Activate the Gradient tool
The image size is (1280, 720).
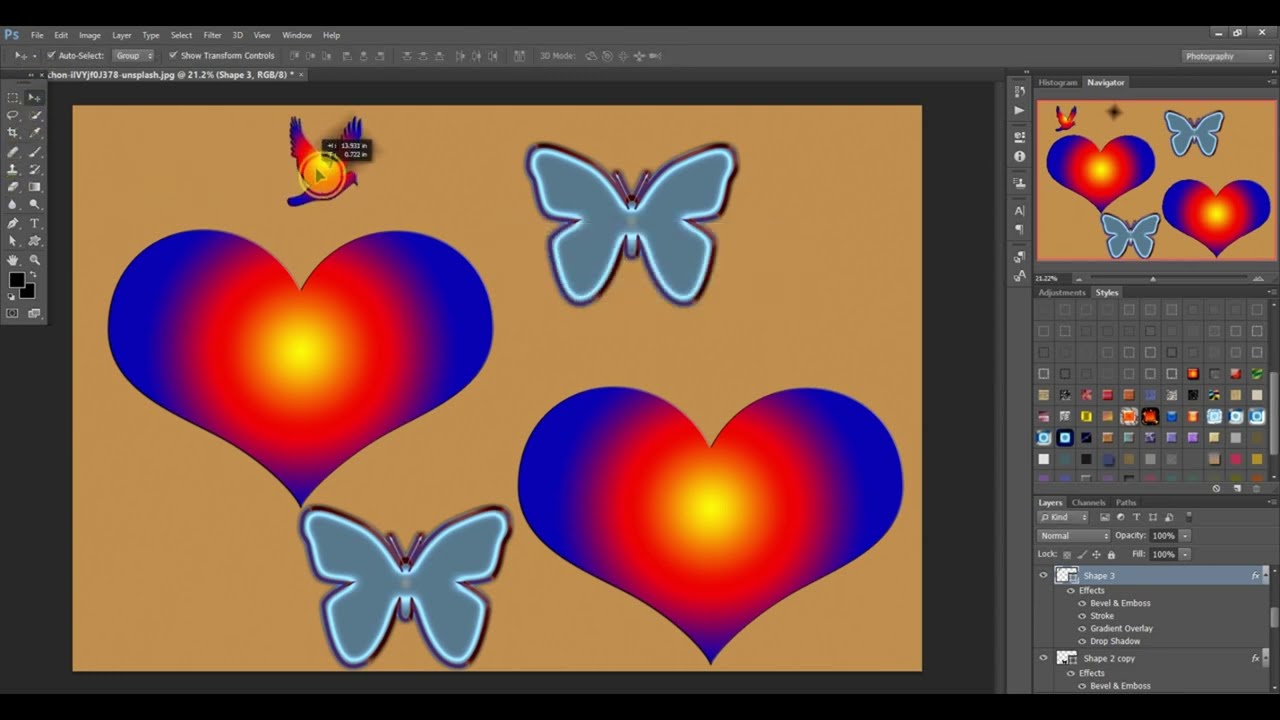[x=34, y=187]
